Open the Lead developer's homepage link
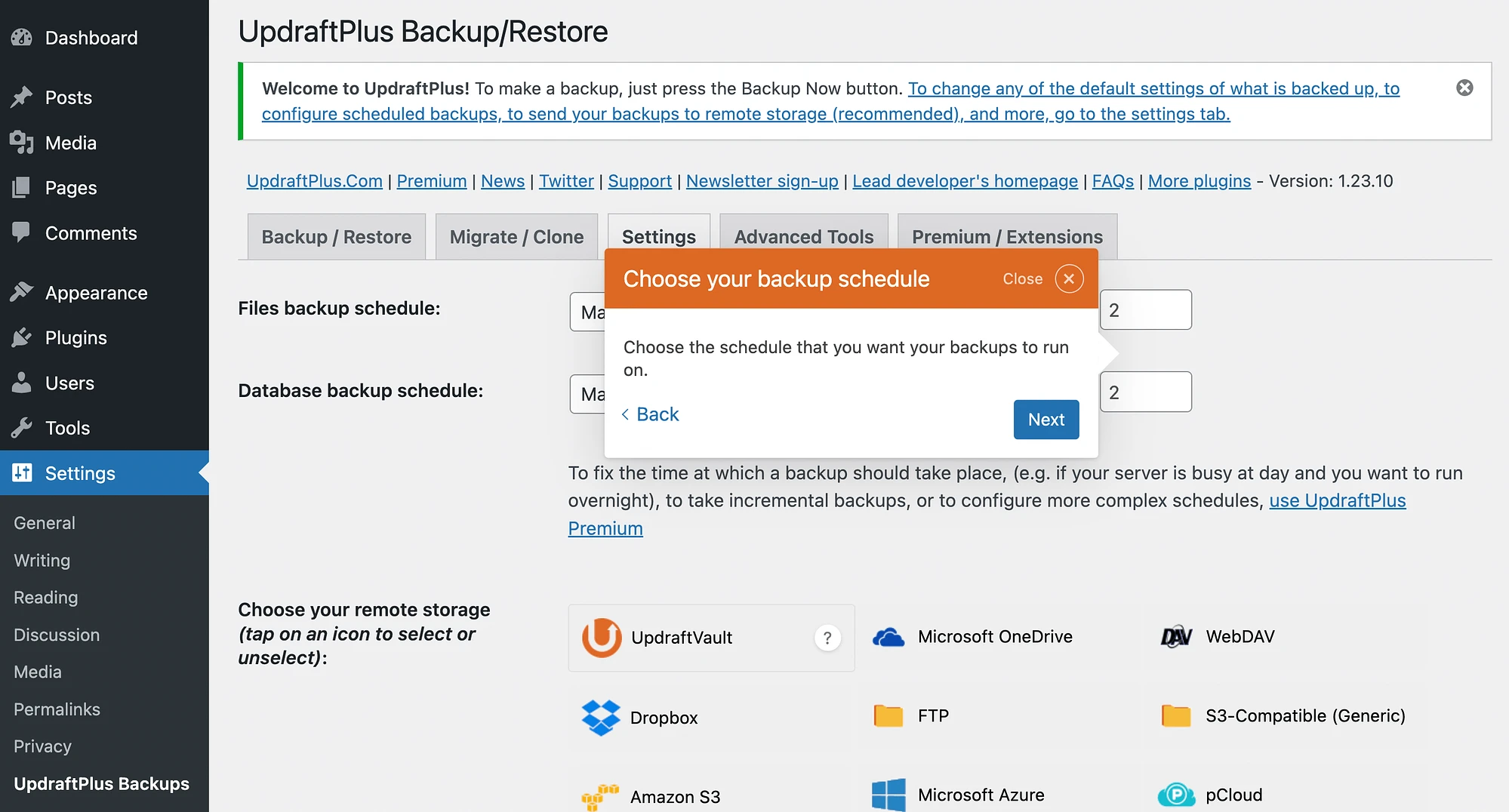1509x812 pixels. (x=965, y=181)
